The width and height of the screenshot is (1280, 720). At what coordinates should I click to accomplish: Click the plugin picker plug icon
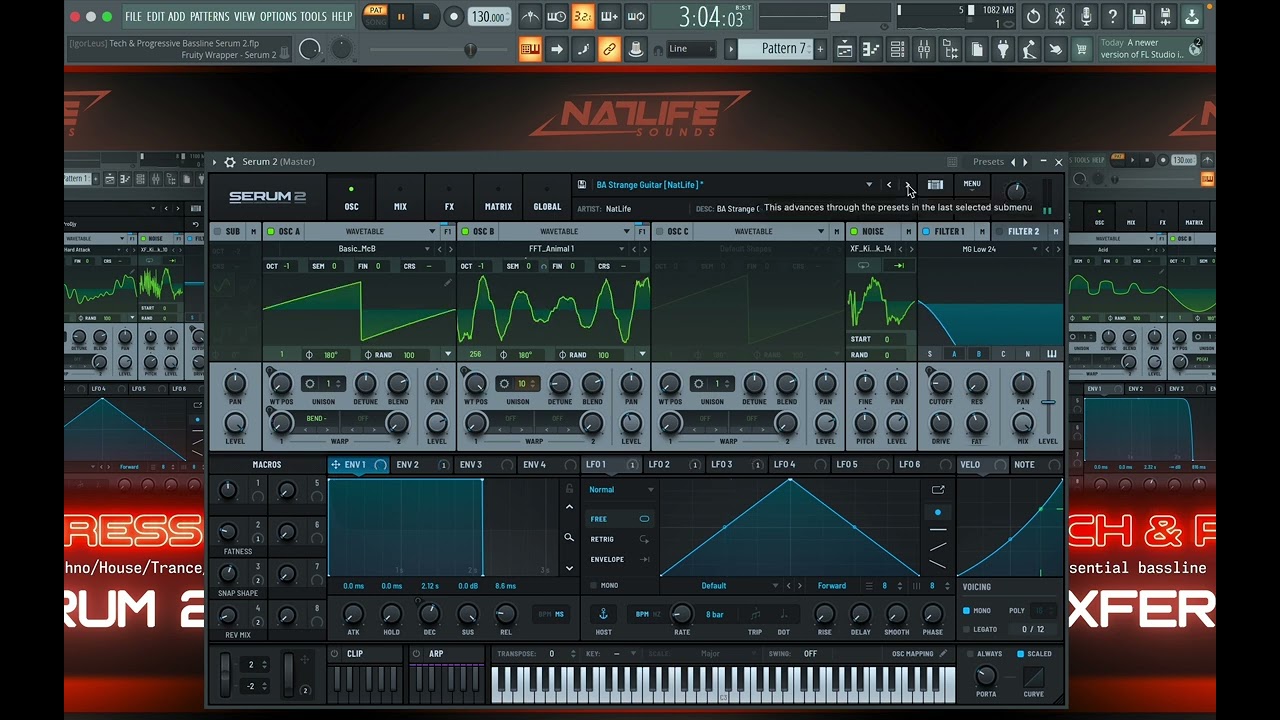click(1003, 49)
